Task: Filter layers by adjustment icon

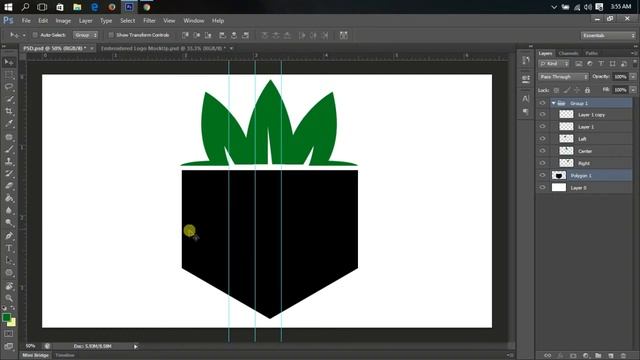Action: click(590, 64)
